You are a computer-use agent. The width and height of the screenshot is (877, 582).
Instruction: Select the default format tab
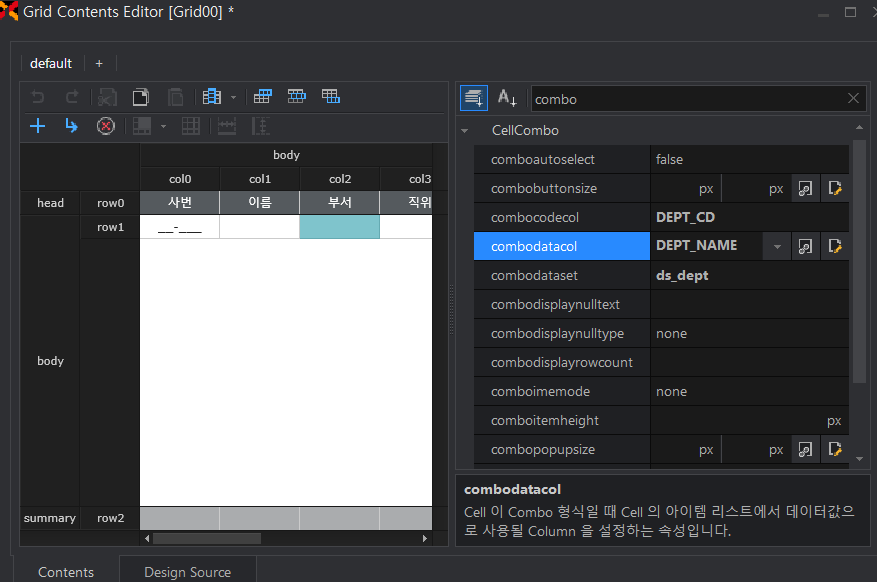coord(51,63)
